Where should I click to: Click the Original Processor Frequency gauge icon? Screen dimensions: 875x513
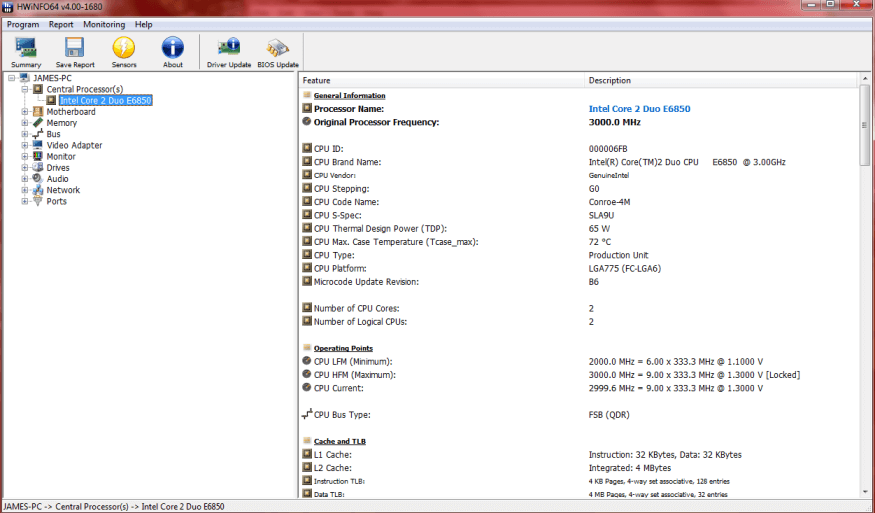tap(307, 121)
